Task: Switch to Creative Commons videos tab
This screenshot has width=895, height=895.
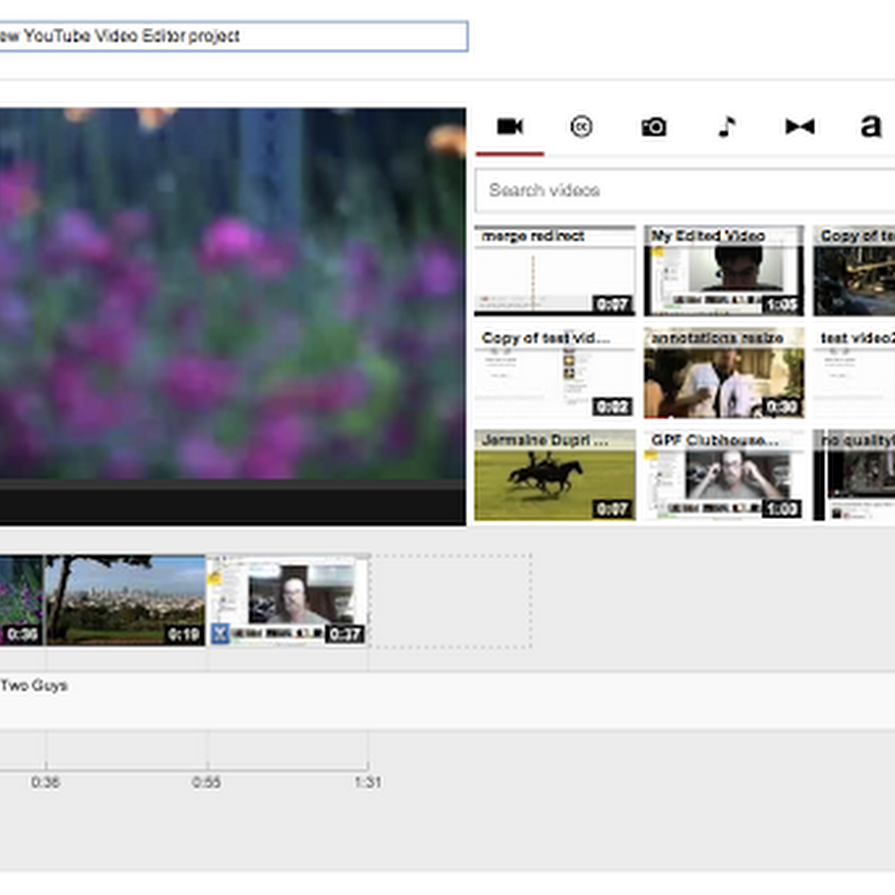Action: [581, 127]
